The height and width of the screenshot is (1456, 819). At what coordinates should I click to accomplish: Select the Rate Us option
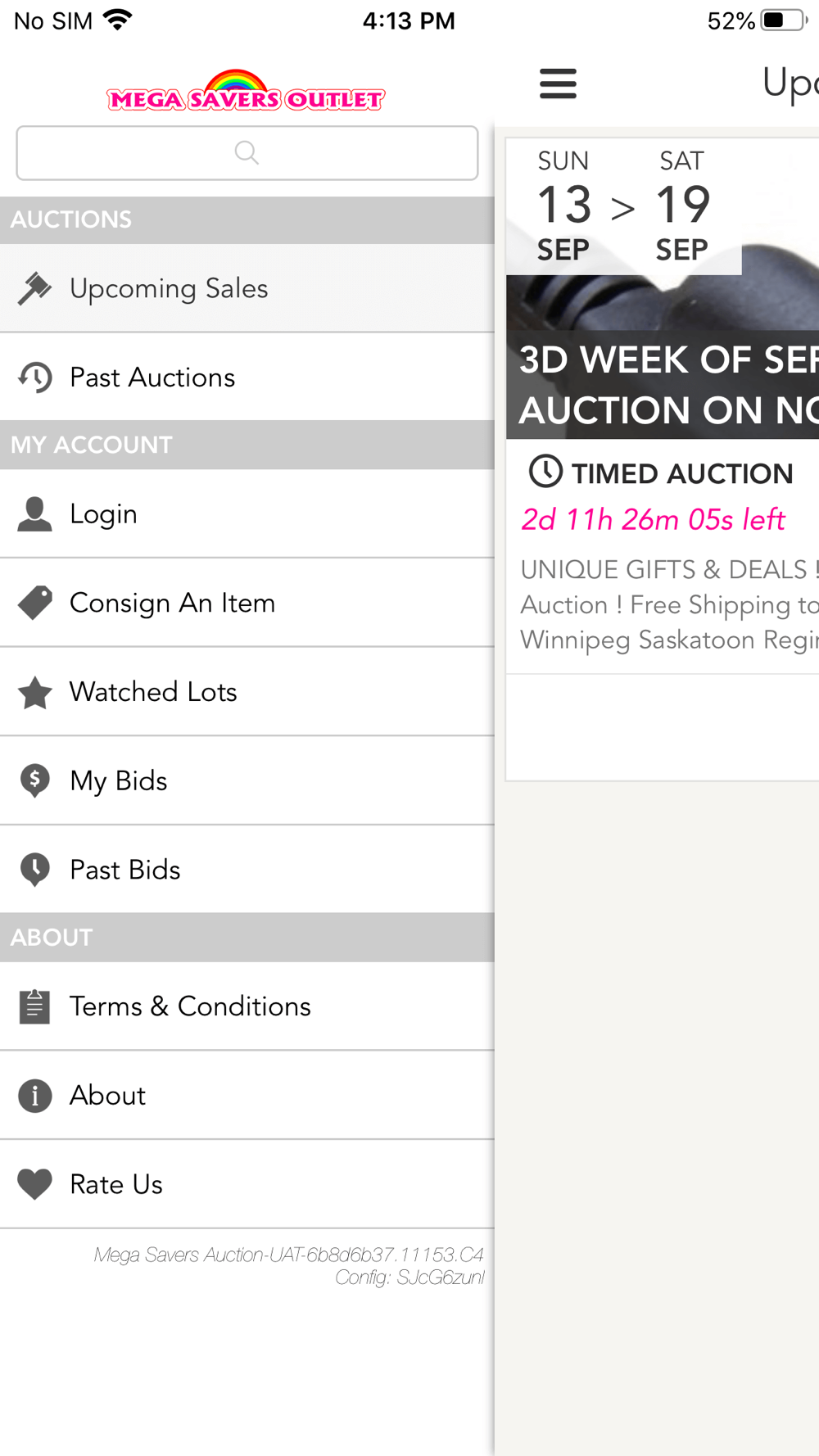pos(116,1184)
